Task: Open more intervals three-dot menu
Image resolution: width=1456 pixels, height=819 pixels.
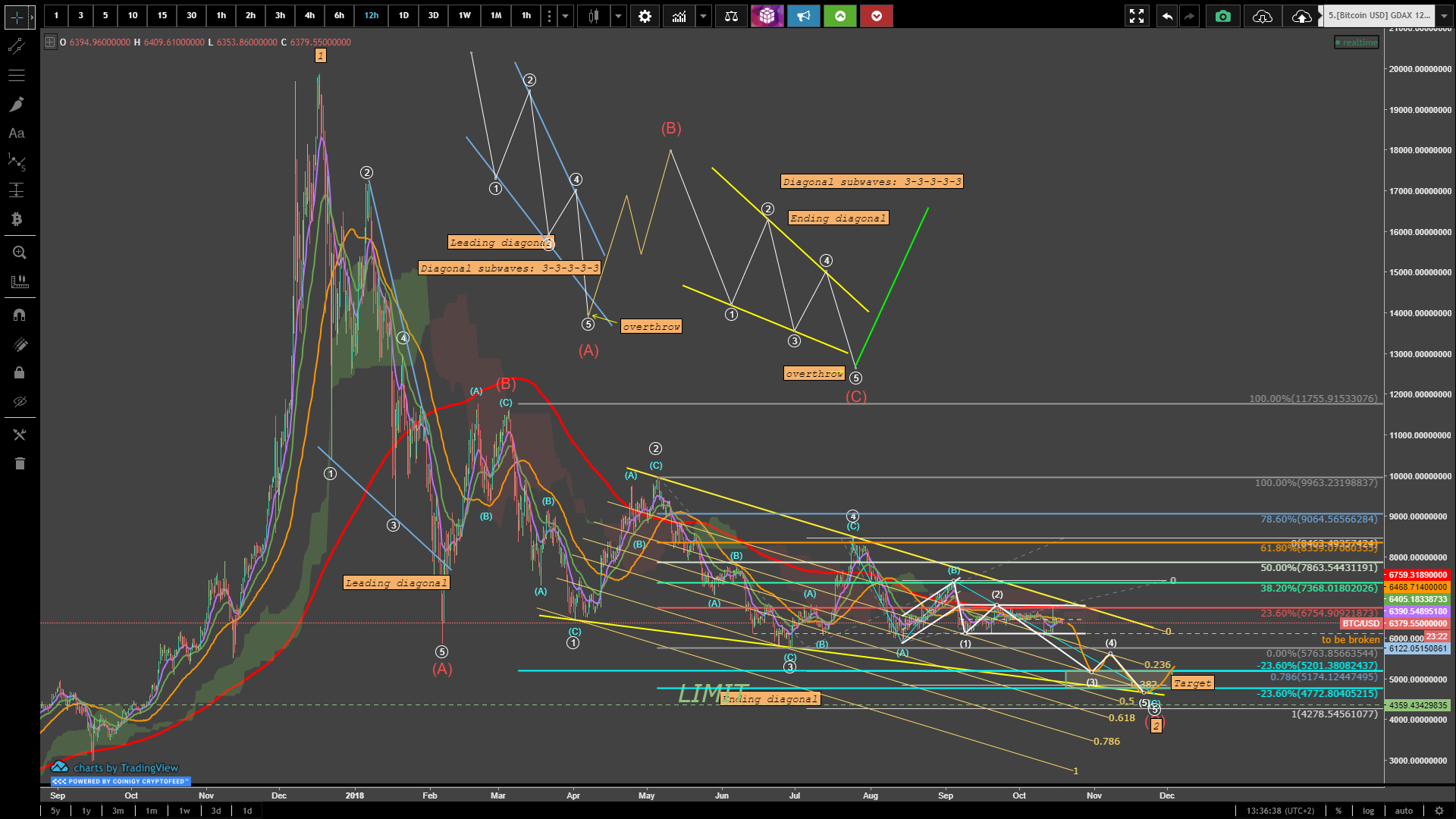Action: (550, 16)
